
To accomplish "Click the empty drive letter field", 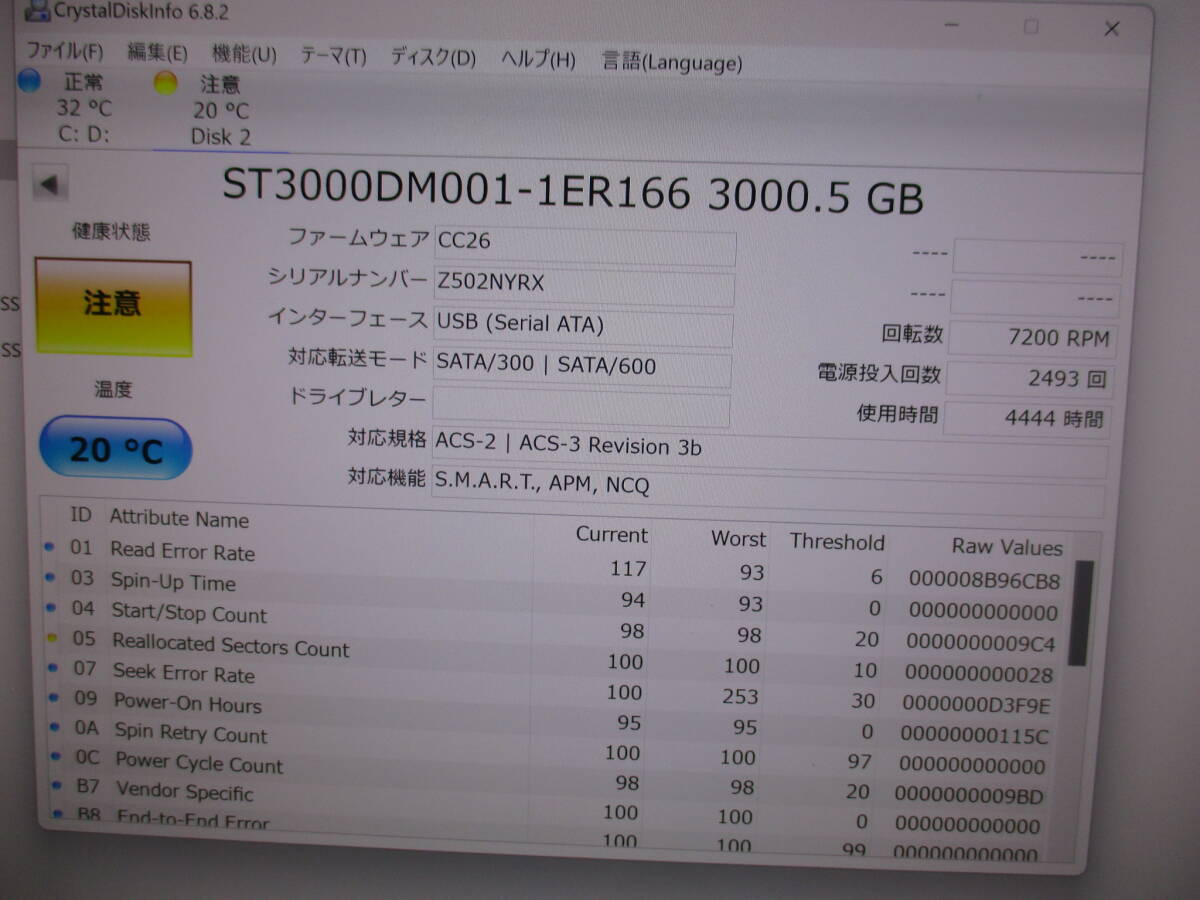I will [580, 408].
